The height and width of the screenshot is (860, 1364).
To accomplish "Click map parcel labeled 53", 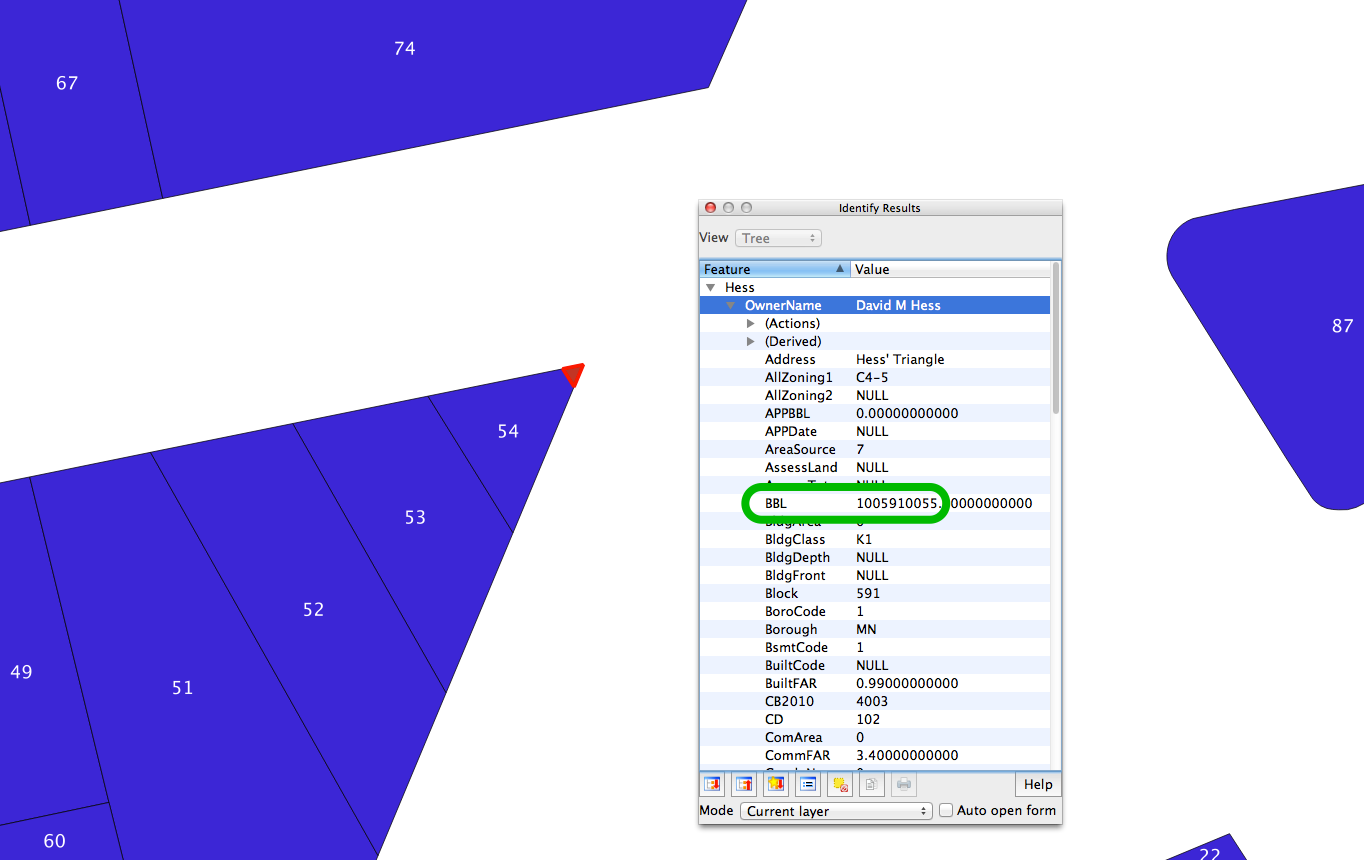I will pos(415,518).
